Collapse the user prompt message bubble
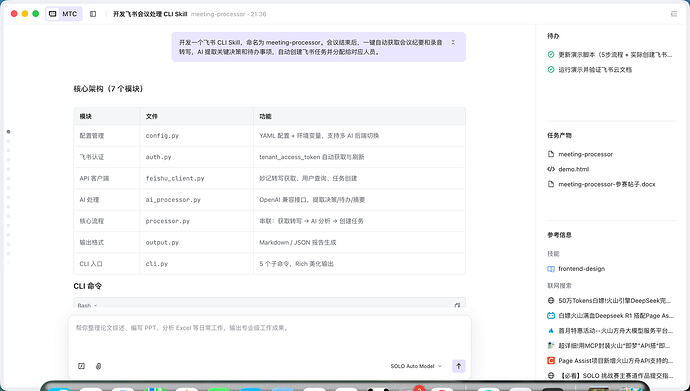The width and height of the screenshot is (690, 391). point(453,43)
